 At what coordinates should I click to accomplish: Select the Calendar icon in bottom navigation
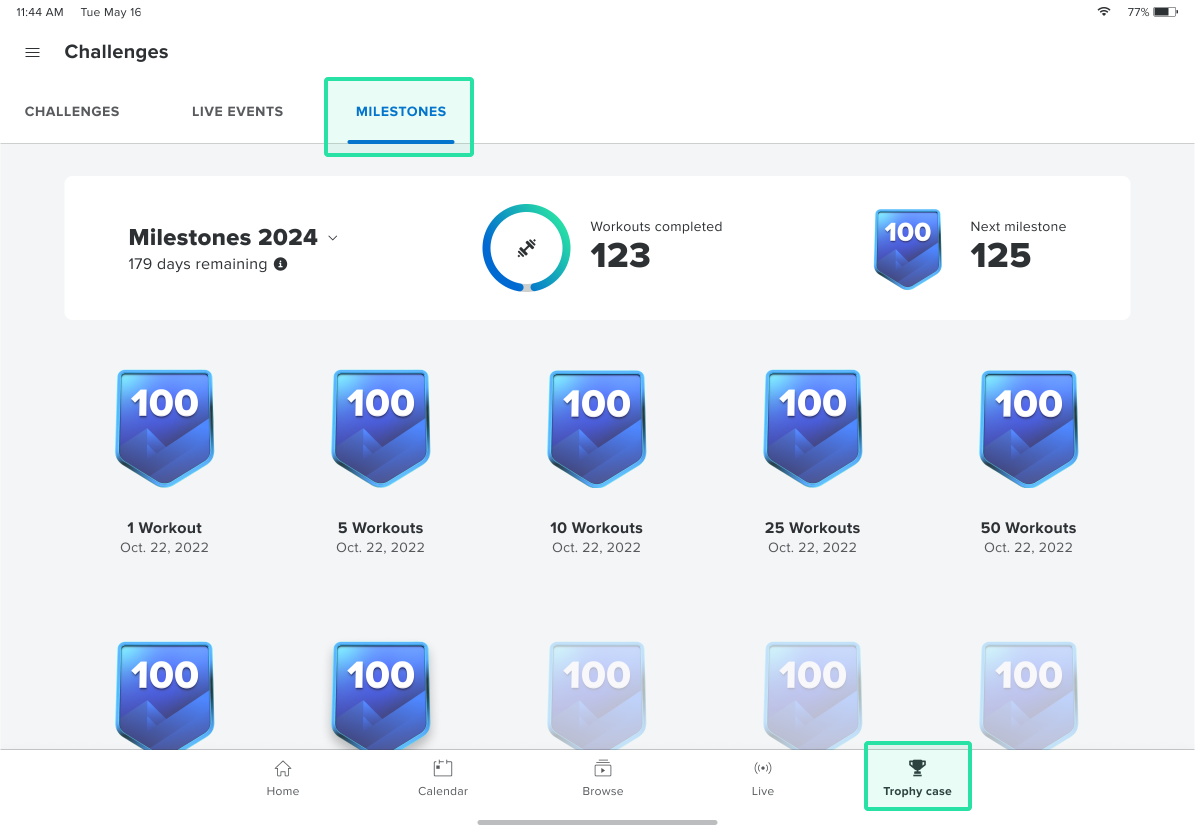click(442, 770)
